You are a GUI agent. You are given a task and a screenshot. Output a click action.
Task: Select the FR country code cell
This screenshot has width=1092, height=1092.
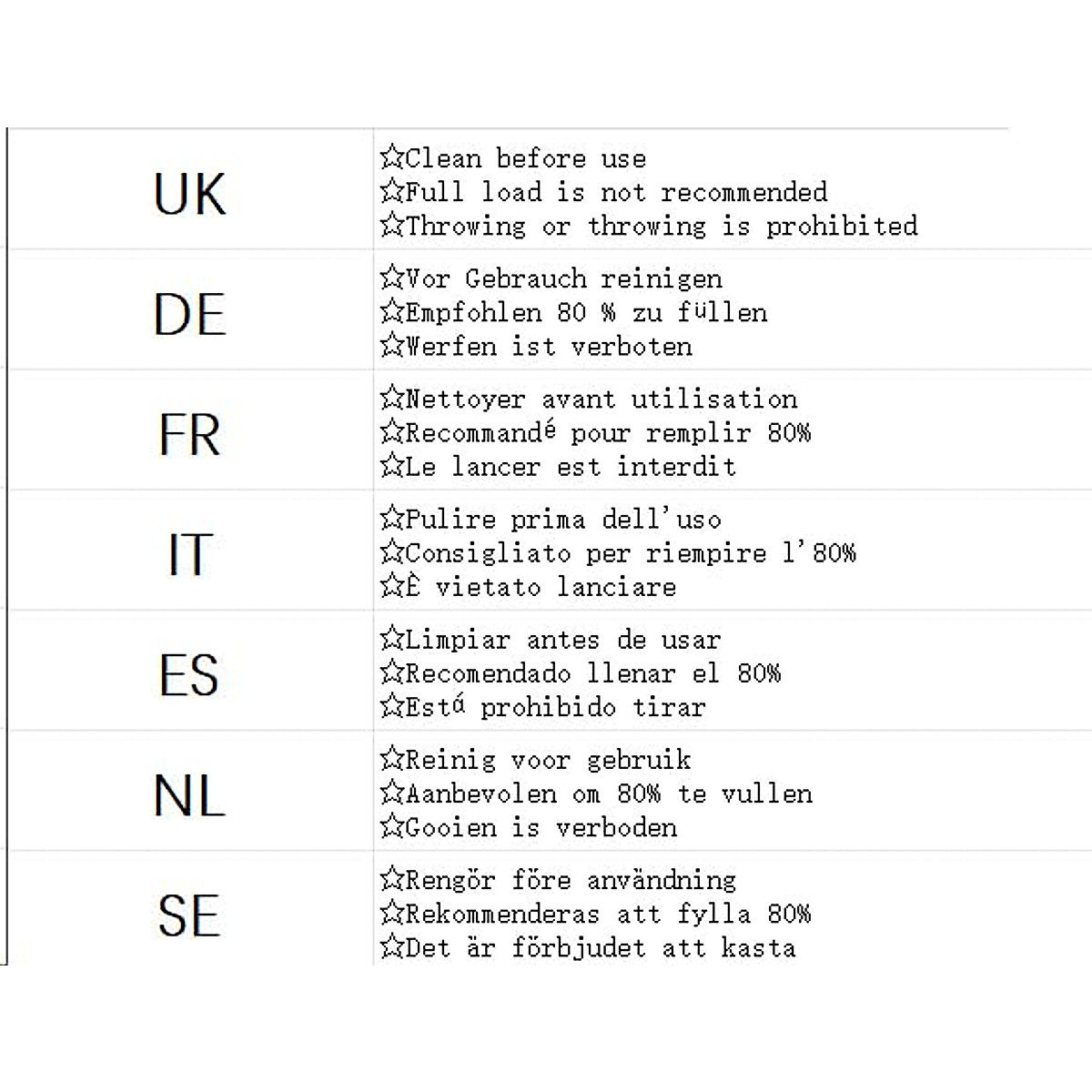point(189,434)
